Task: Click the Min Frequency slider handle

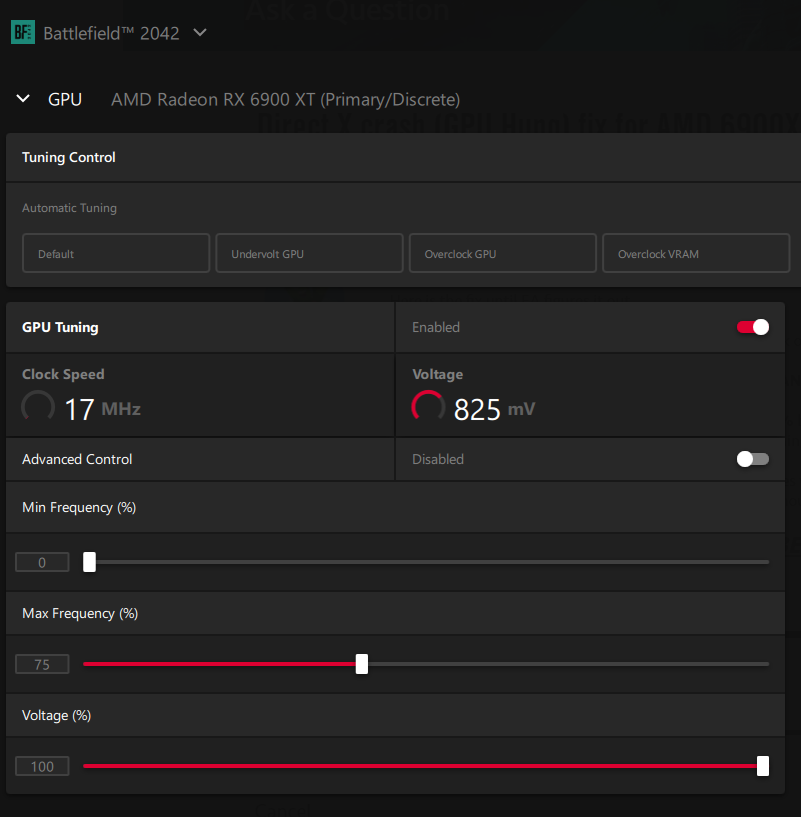Action: pyautogui.click(x=90, y=562)
